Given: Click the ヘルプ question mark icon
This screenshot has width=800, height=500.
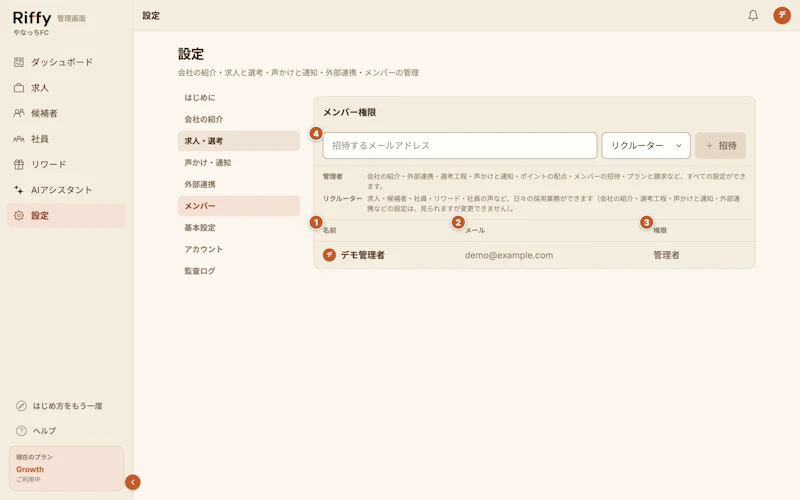Looking at the screenshot, I should point(21,431).
